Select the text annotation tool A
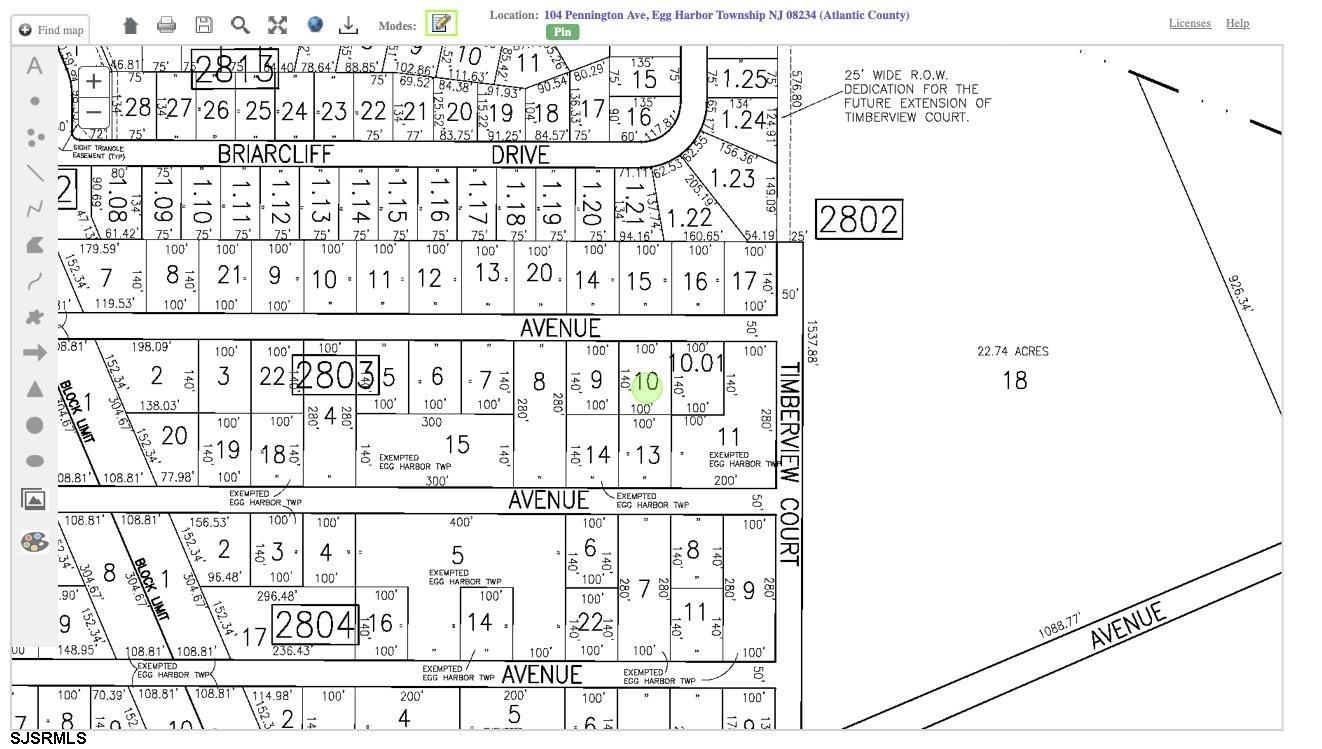 (x=34, y=66)
